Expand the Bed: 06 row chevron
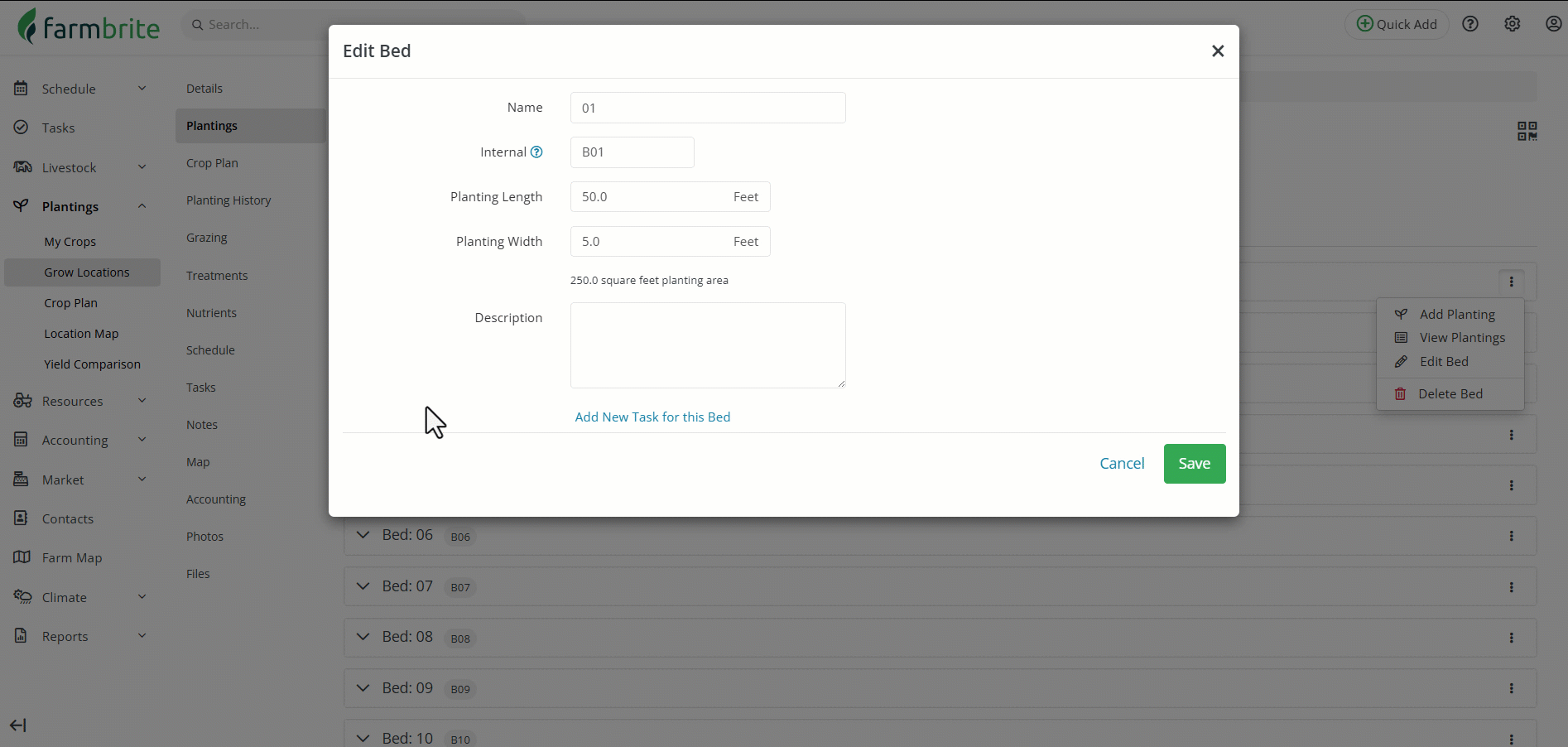The height and width of the screenshot is (747, 1568). tap(363, 535)
